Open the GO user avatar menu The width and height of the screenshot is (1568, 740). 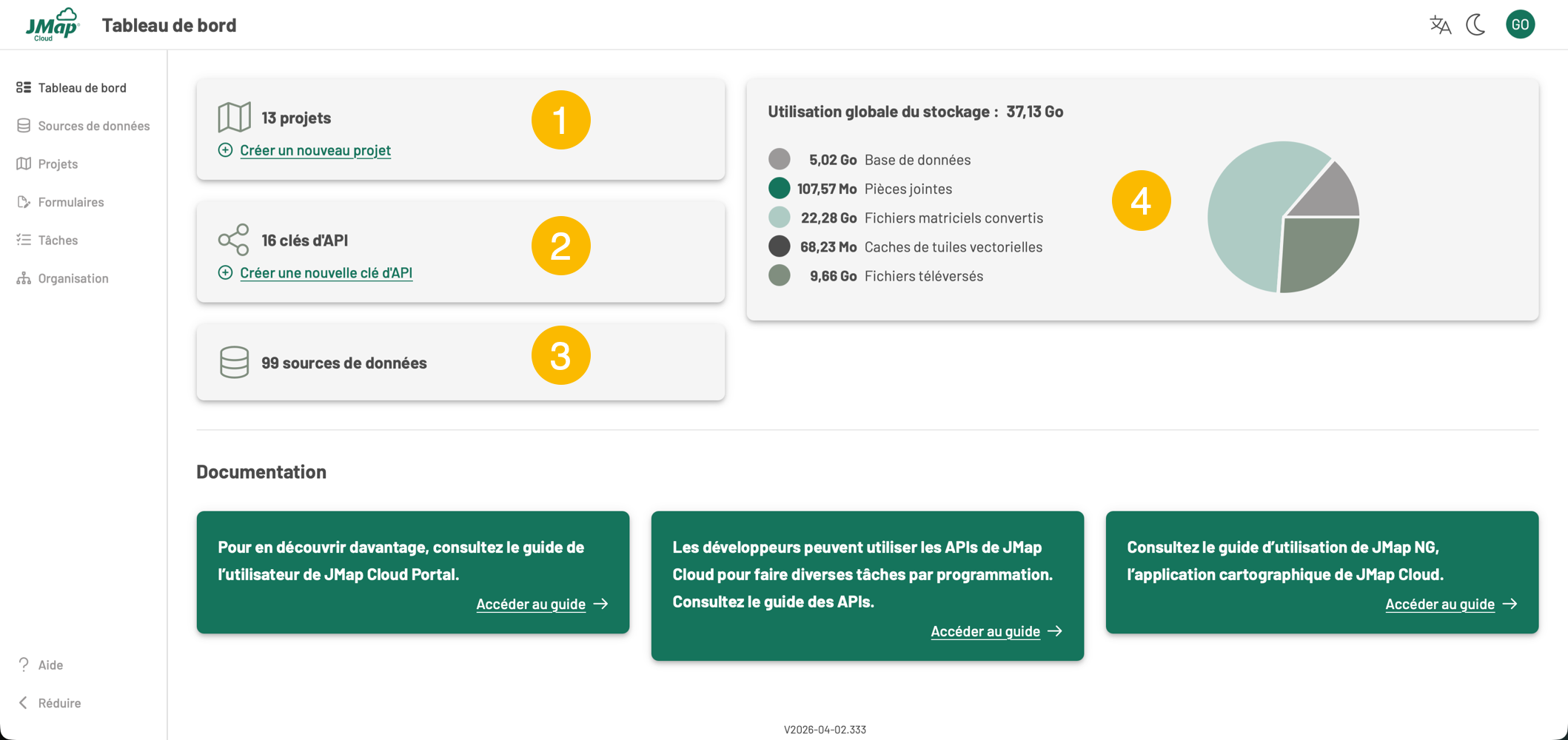(x=1520, y=25)
